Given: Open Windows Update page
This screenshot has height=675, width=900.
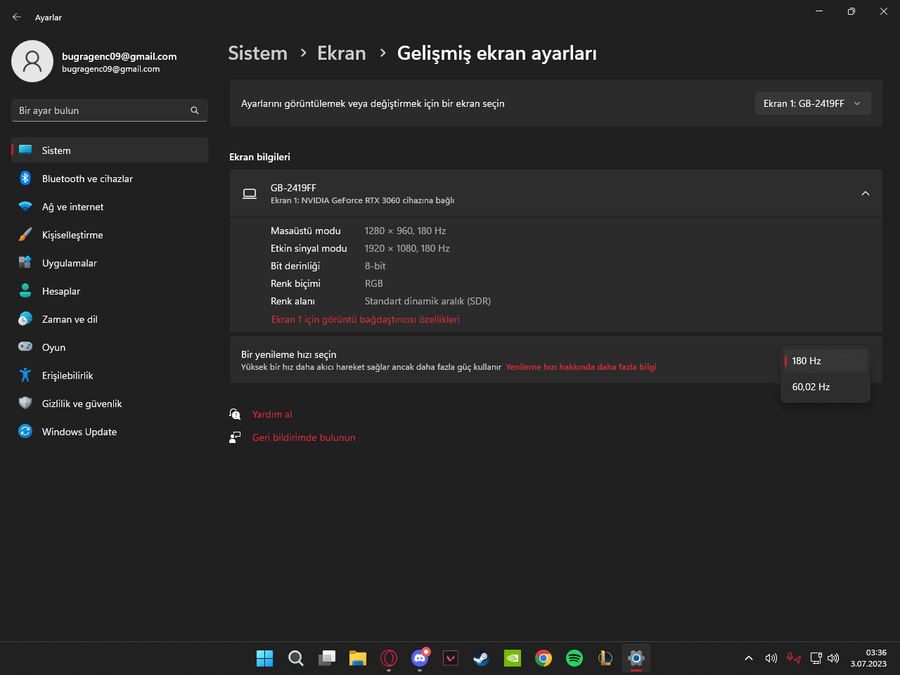Looking at the screenshot, I should click(109, 432).
